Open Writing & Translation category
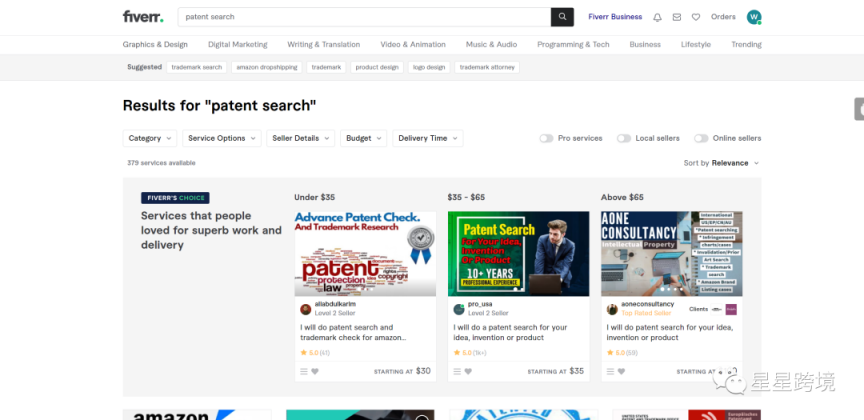864x420 pixels. [323, 45]
